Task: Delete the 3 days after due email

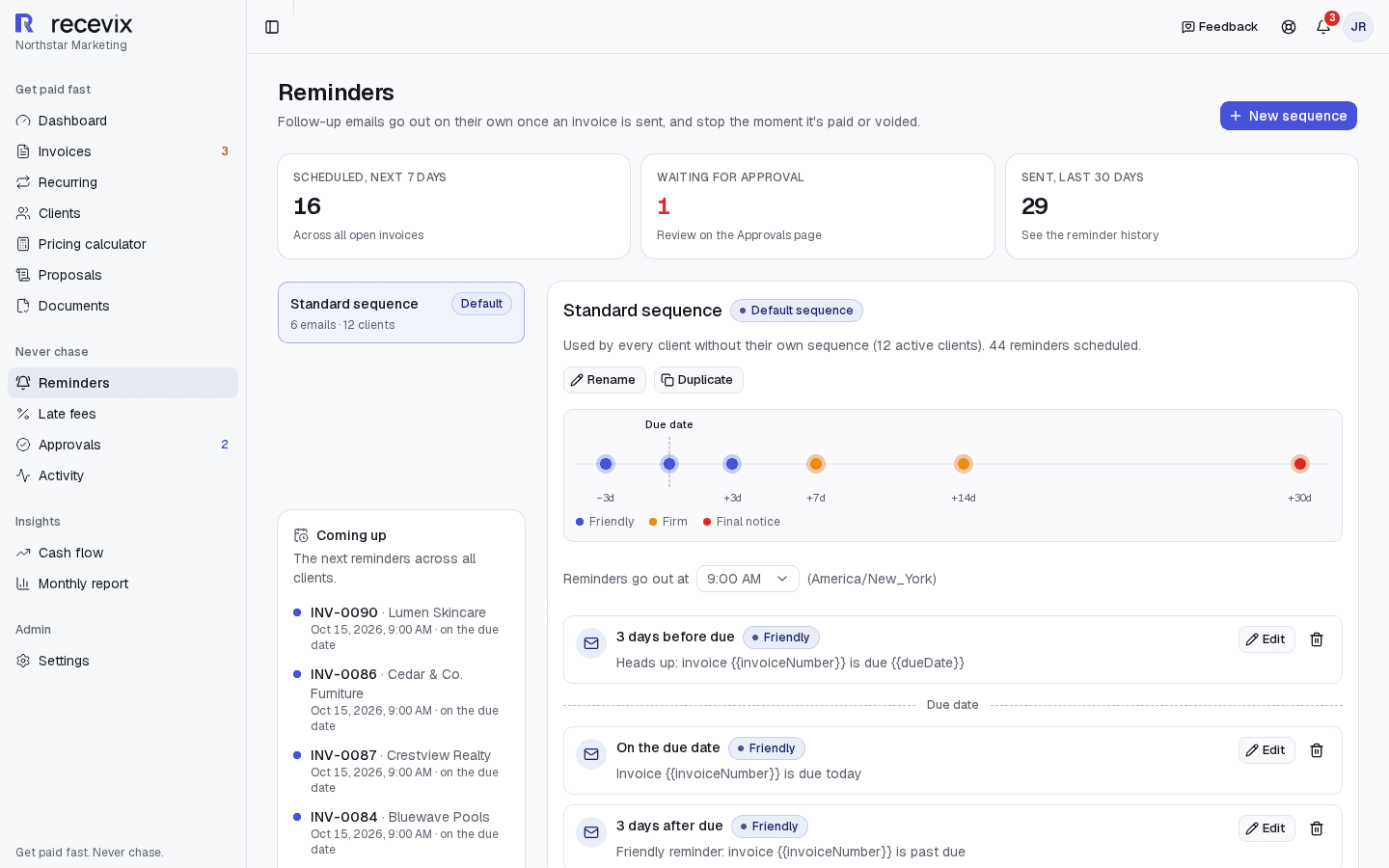Action: click(x=1317, y=828)
